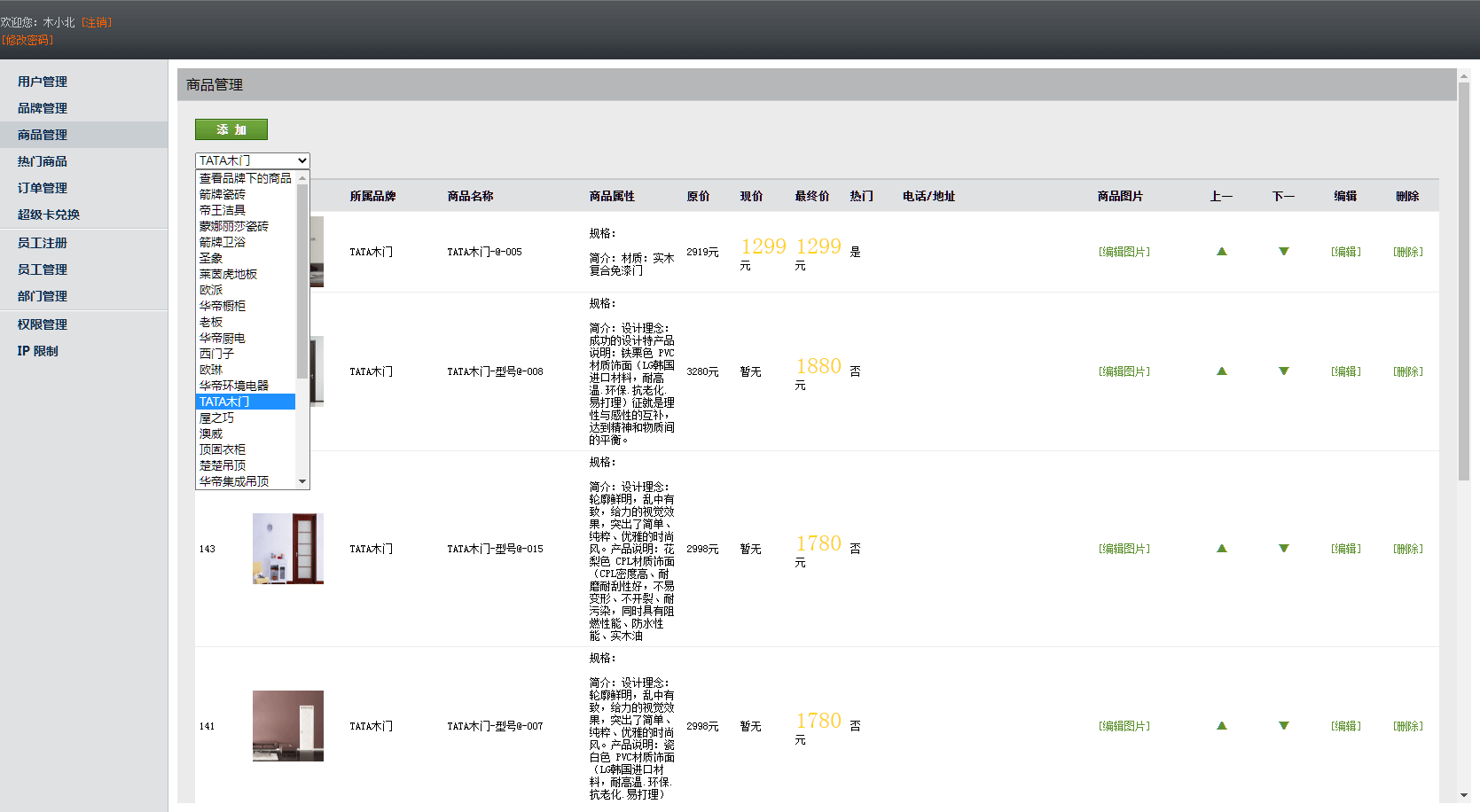Click 修改密码 link
1480x812 pixels.
(x=27, y=40)
